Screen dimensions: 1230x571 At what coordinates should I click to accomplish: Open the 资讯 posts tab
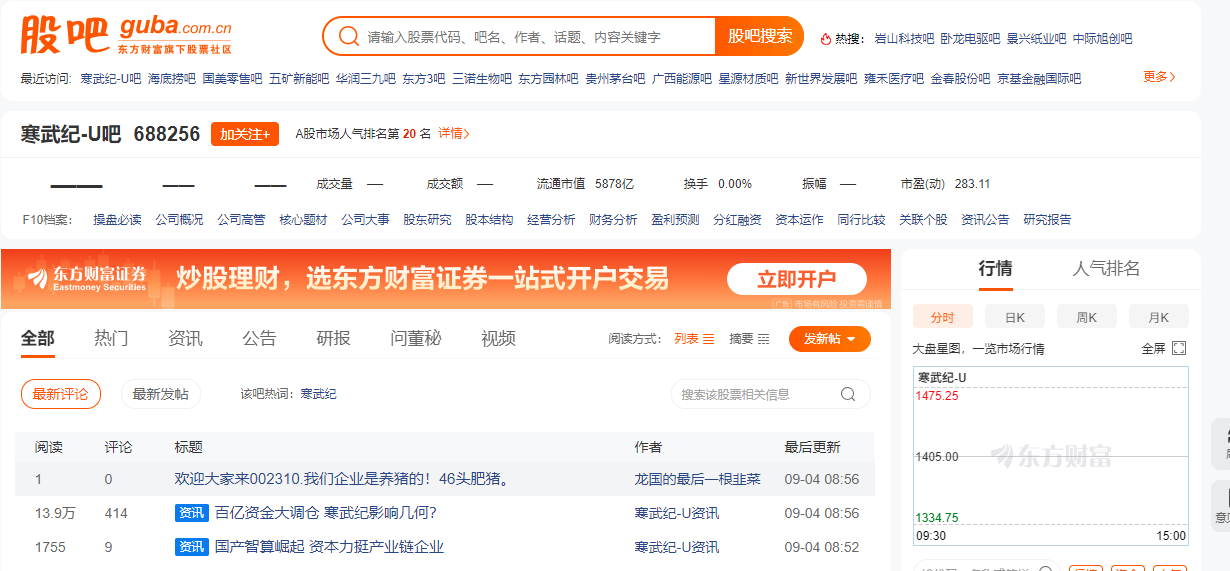pyautogui.click(x=185, y=338)
